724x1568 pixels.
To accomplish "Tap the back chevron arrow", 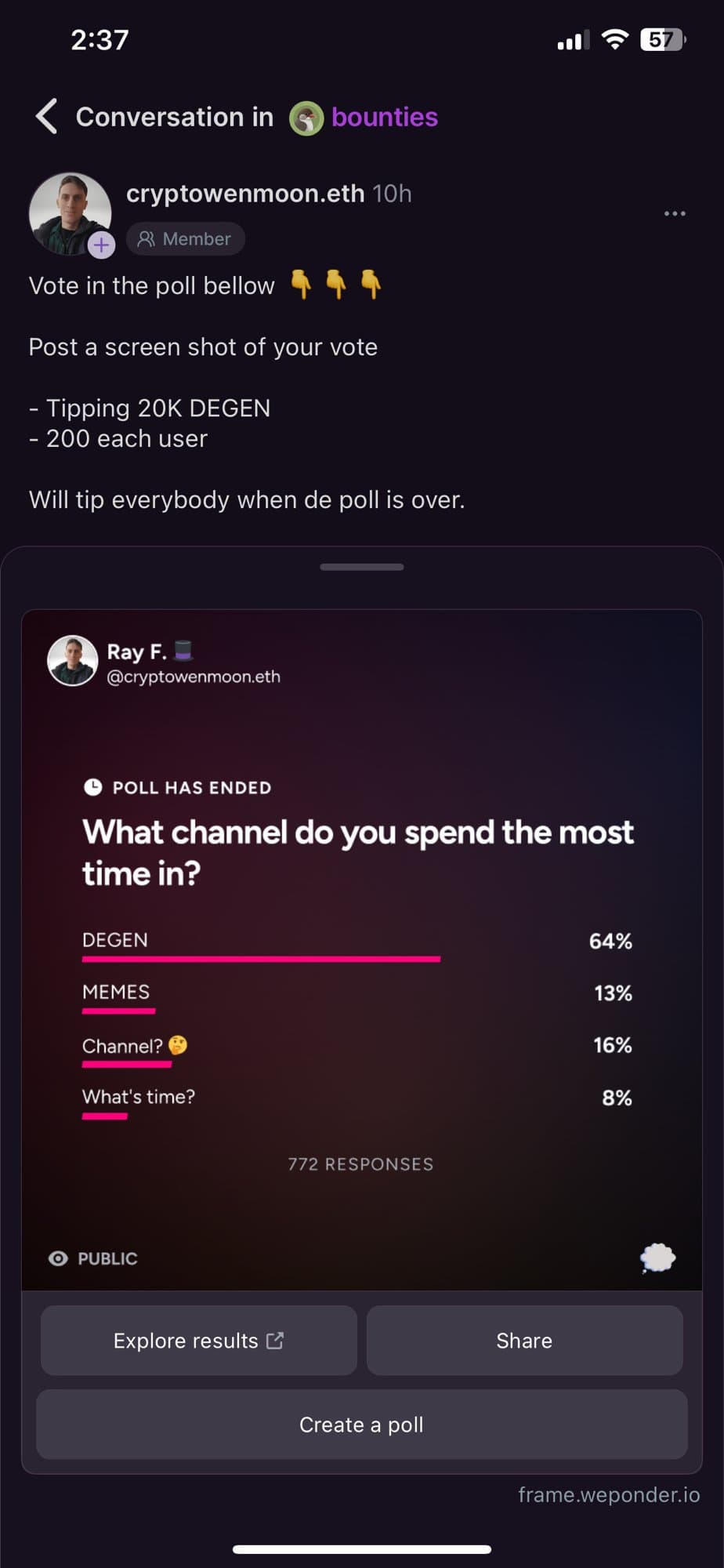I will 46,117.
